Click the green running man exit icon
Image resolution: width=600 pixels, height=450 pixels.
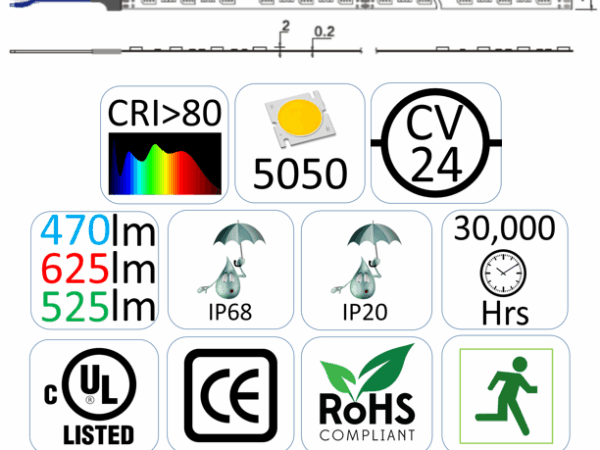point(503,394)
